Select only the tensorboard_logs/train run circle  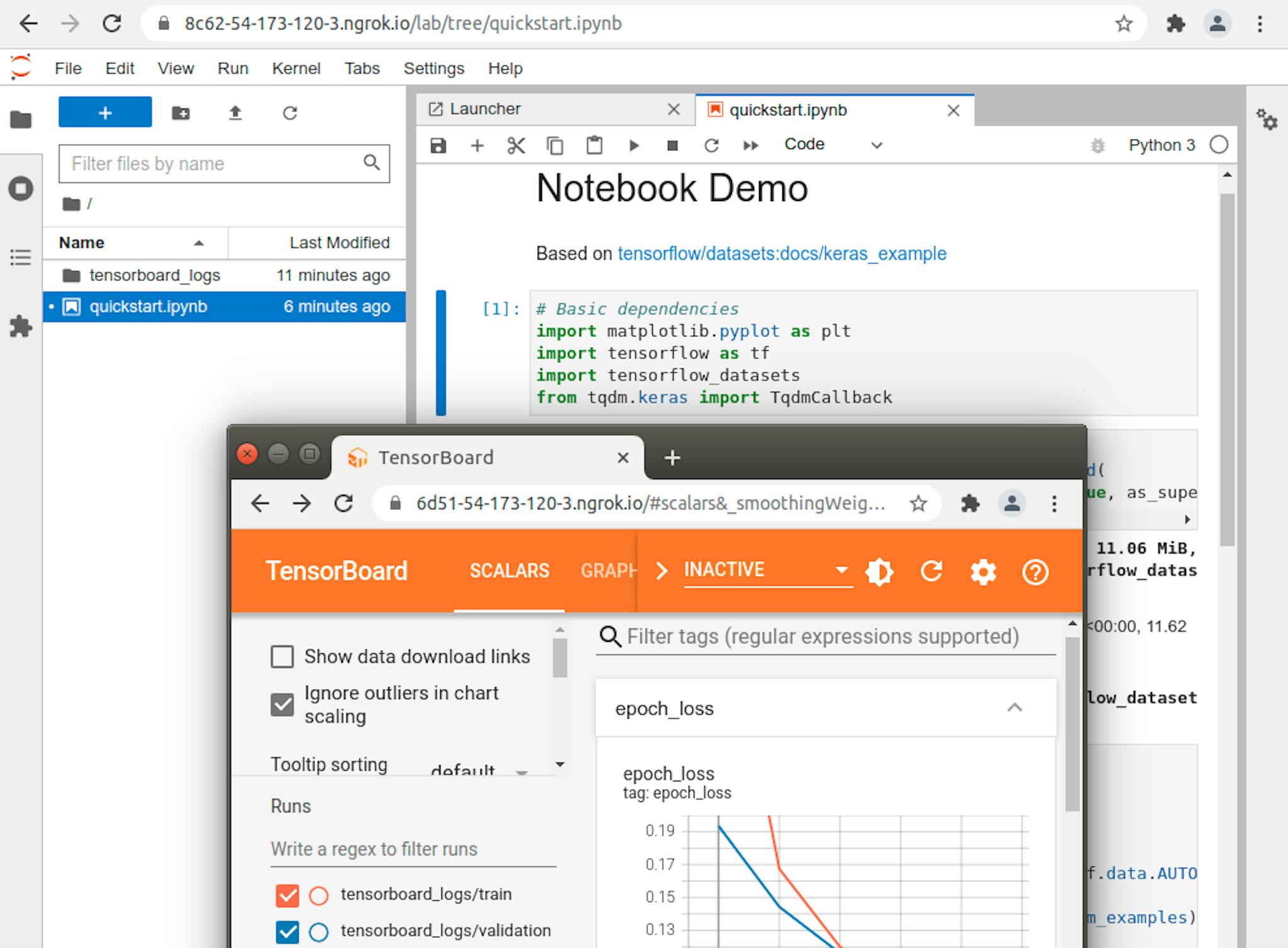[x=319, y=895]
